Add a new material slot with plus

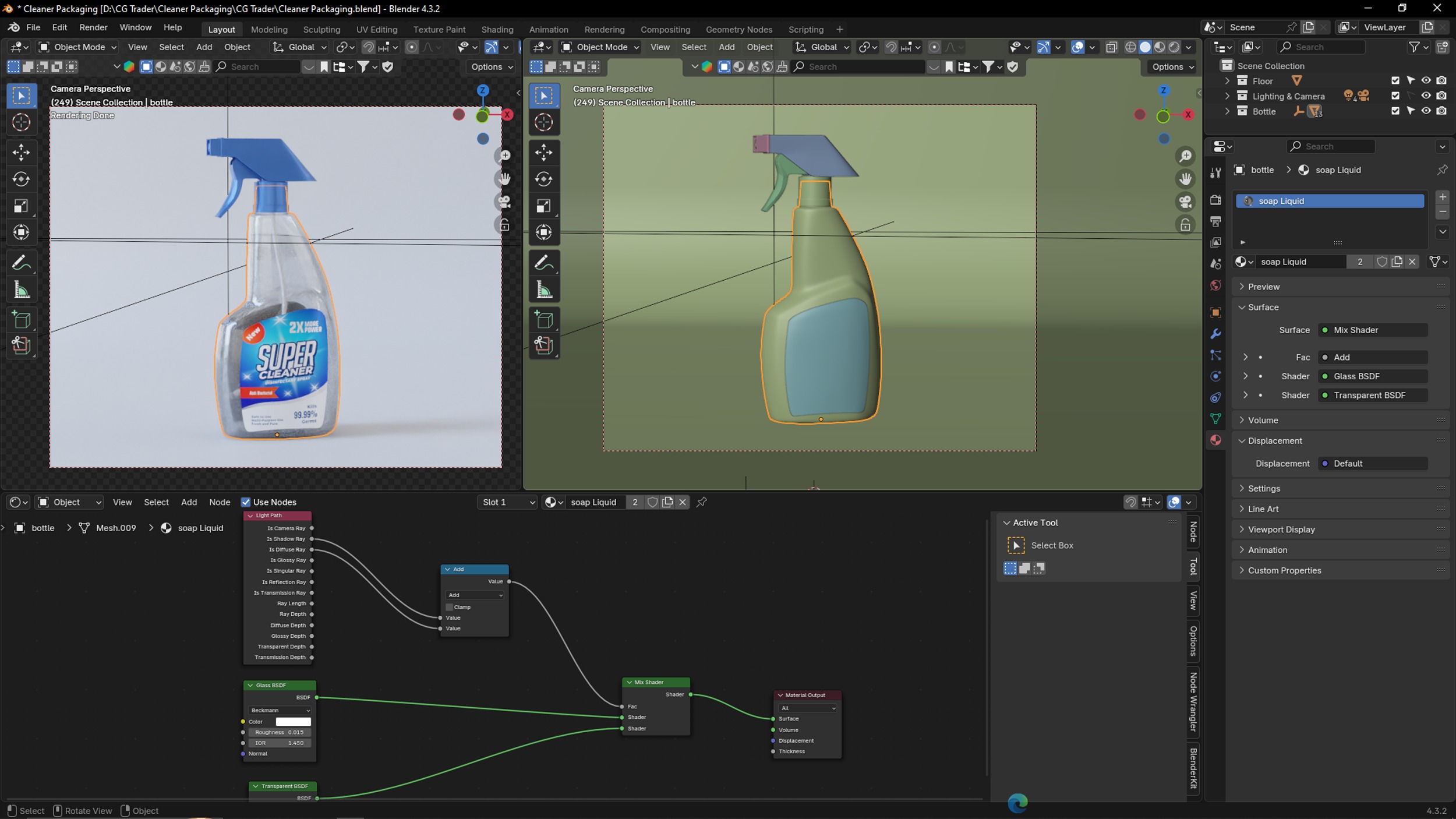pos(1443,197)
